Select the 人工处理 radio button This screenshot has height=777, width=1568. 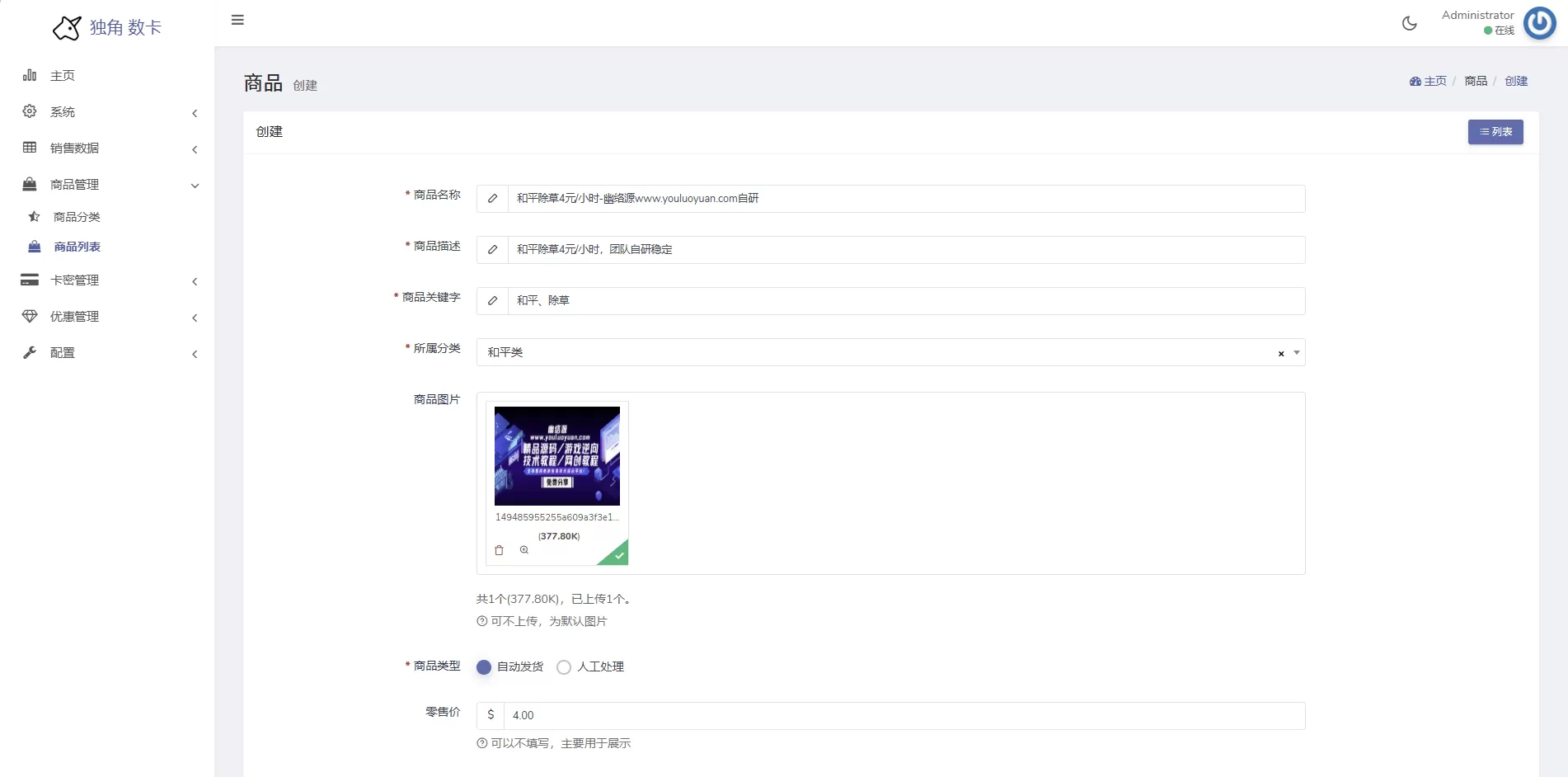(x=564, y=667)
